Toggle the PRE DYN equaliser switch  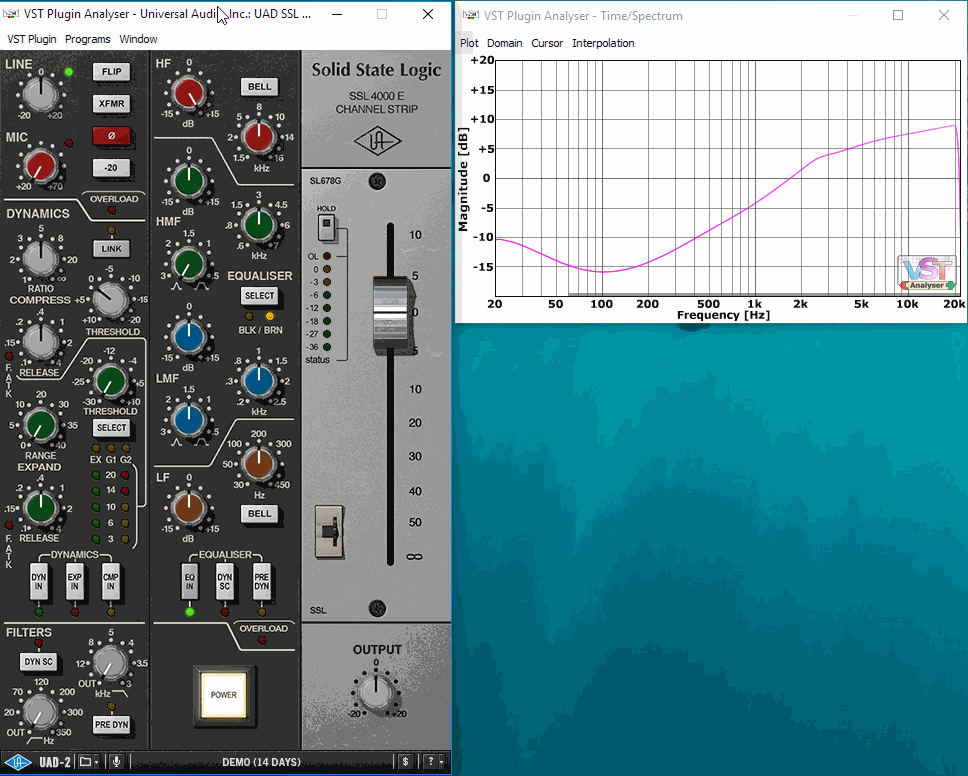[x=262, y=582]
